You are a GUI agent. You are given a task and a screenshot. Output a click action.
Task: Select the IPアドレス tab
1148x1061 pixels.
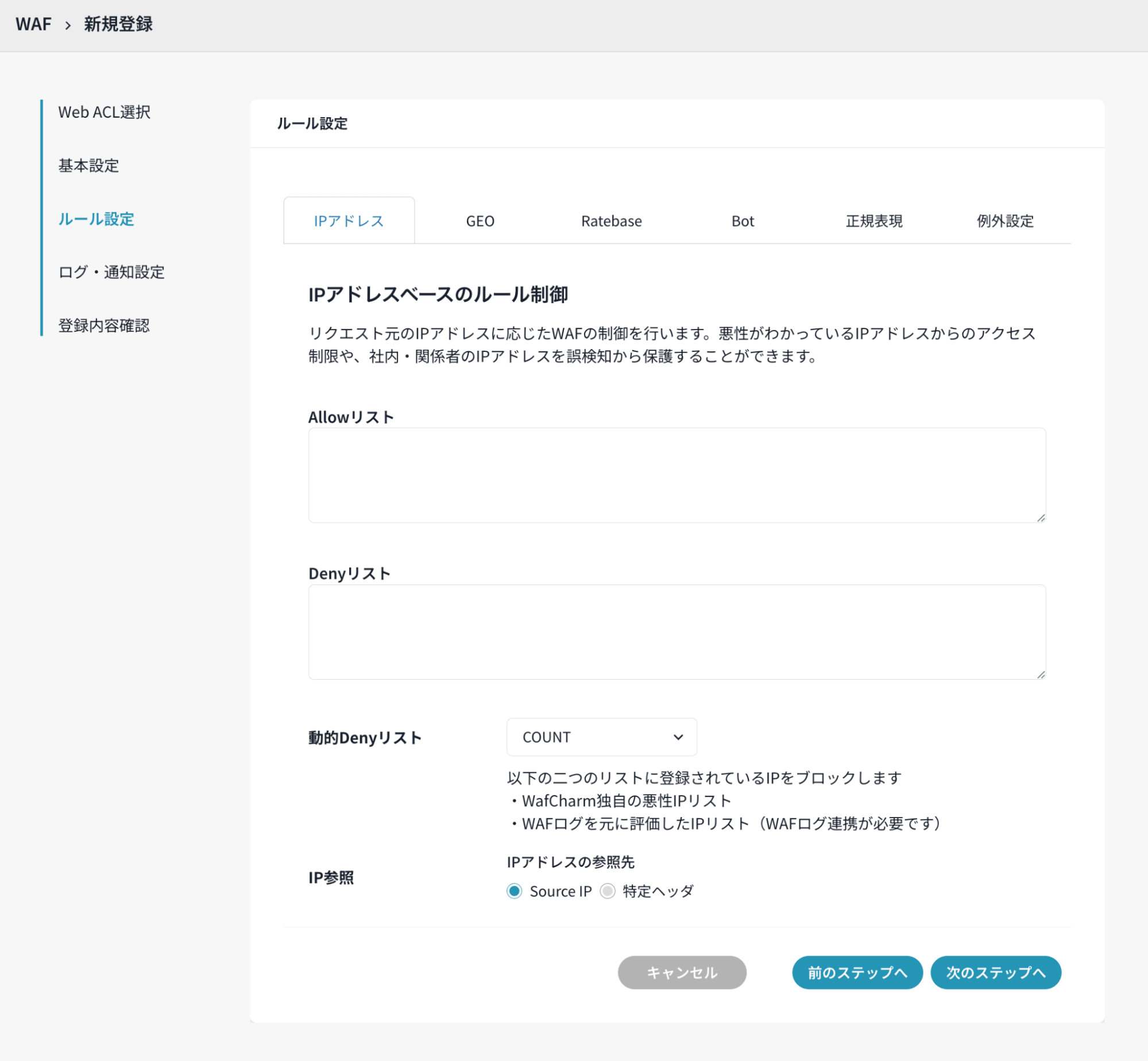[x=349, y=221]
